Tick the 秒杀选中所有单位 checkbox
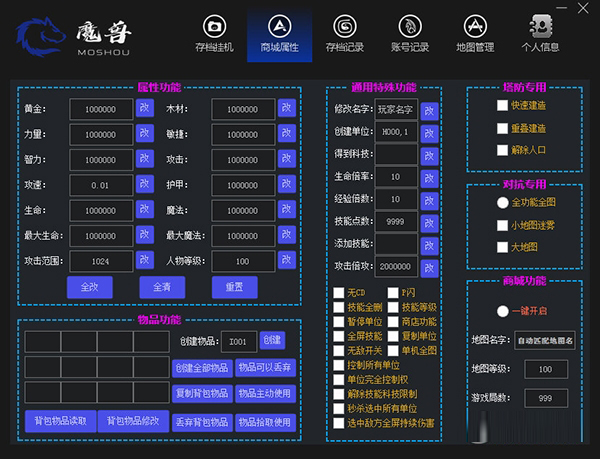The image size is (600, 459). [x=339, y=409]
